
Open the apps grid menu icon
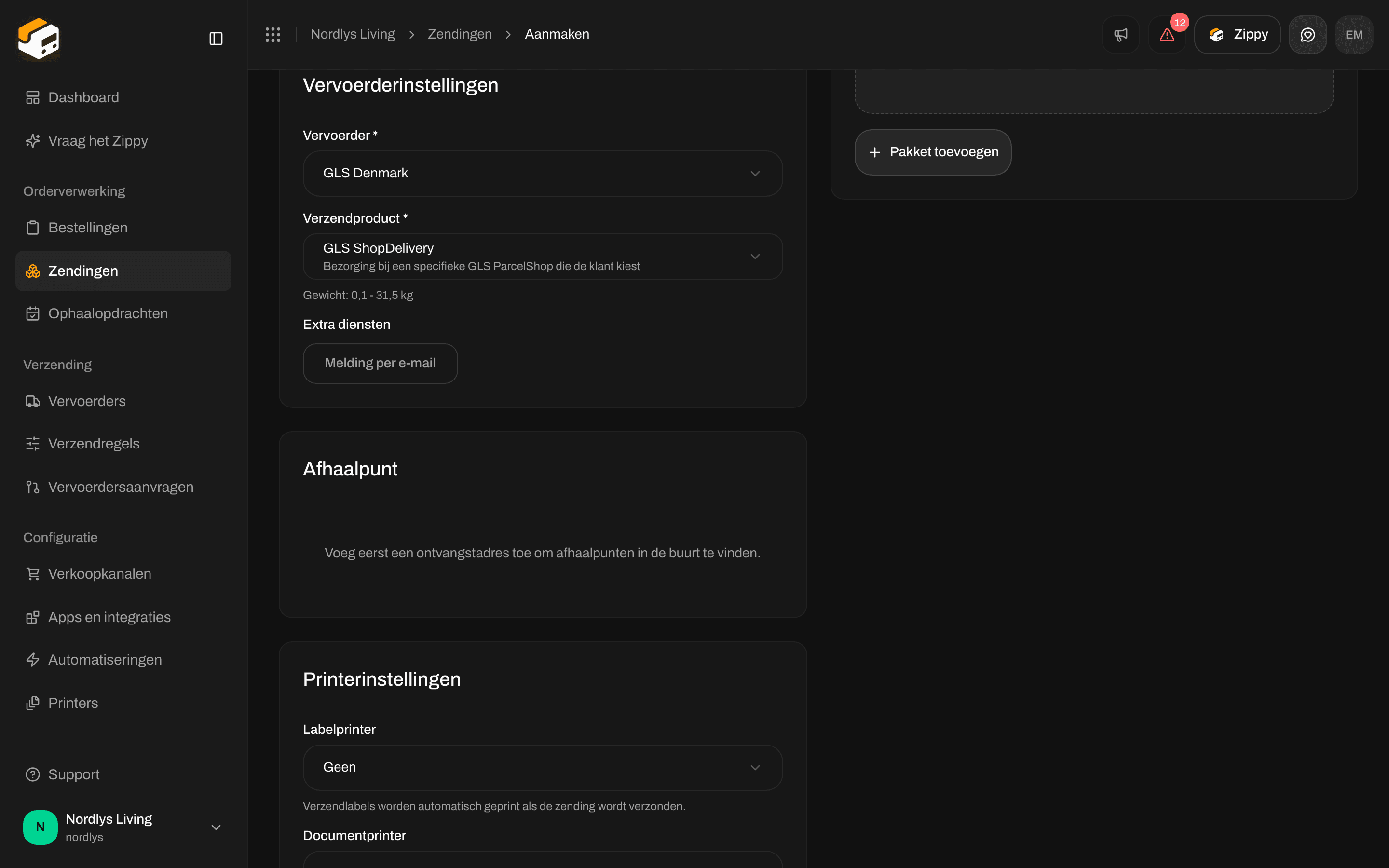(272, 34)
